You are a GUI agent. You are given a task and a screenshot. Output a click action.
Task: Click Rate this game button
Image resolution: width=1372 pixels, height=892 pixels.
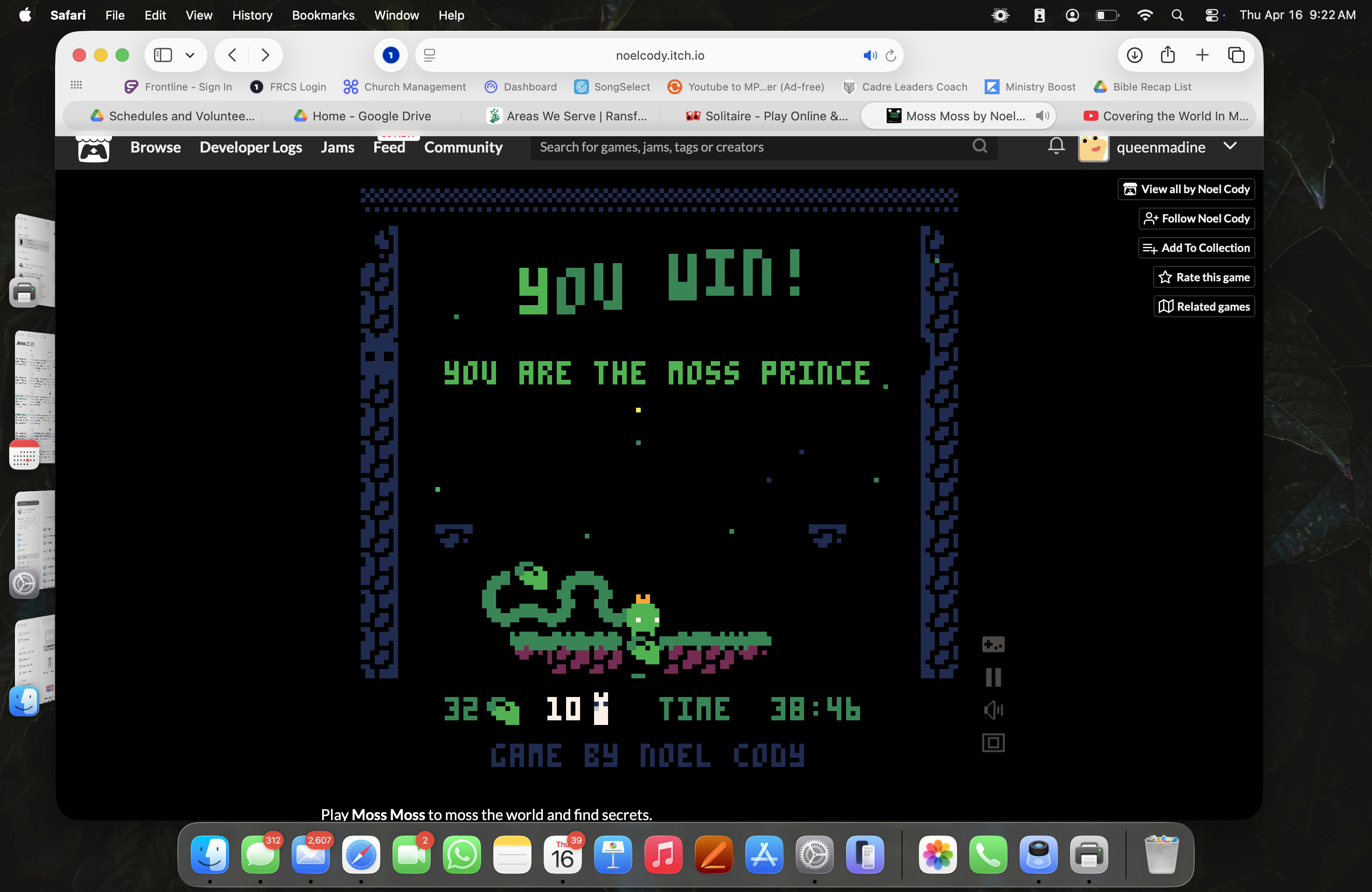tap(1204, 277)
